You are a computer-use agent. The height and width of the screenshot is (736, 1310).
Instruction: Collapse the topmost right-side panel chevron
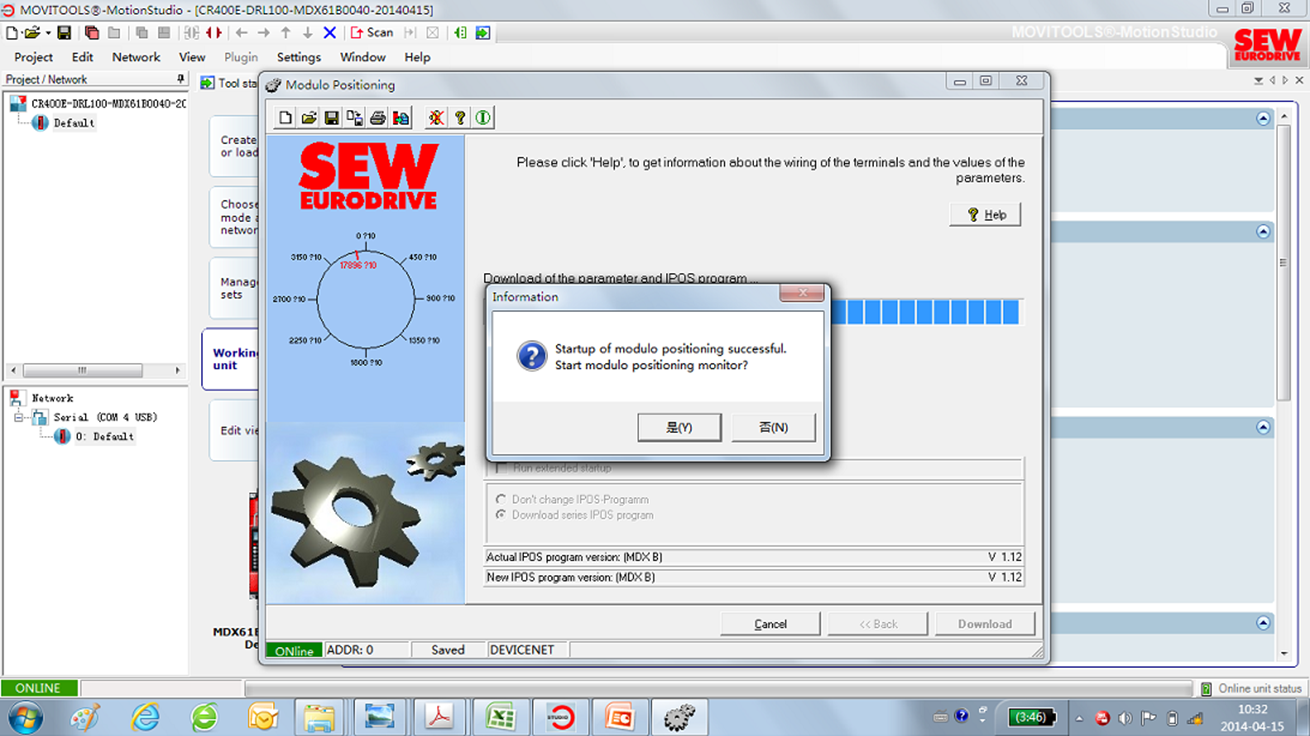(x=1263, y=119)
